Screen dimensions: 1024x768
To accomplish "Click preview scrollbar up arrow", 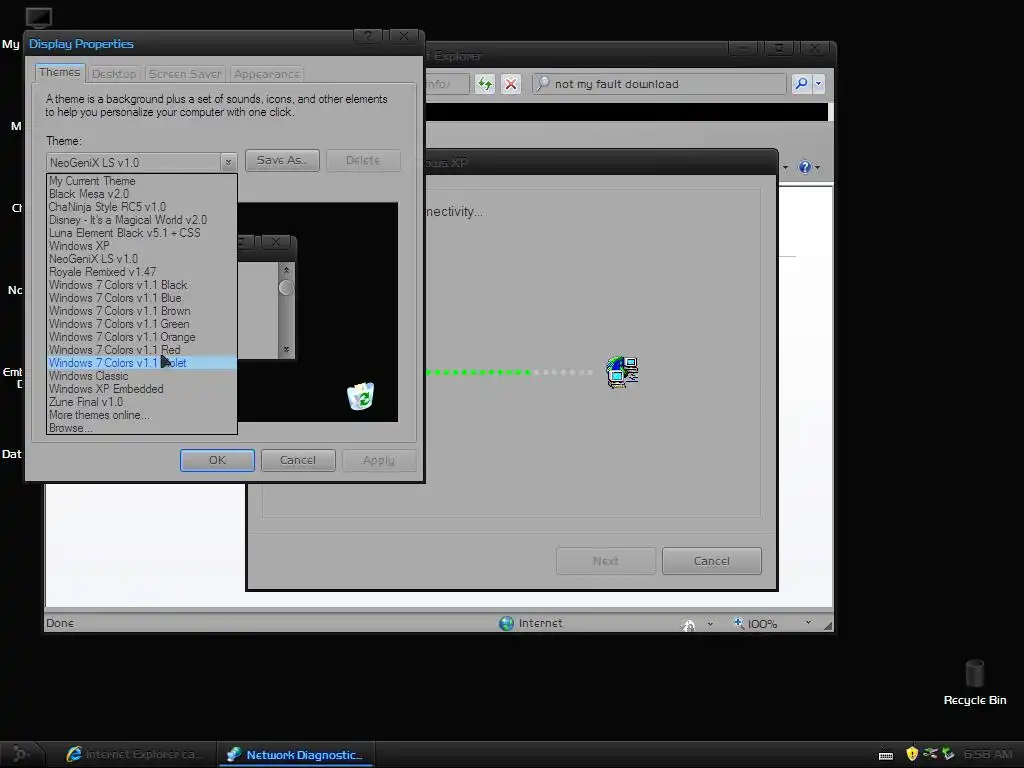I will pyautogui.click(x=286, y=270).
